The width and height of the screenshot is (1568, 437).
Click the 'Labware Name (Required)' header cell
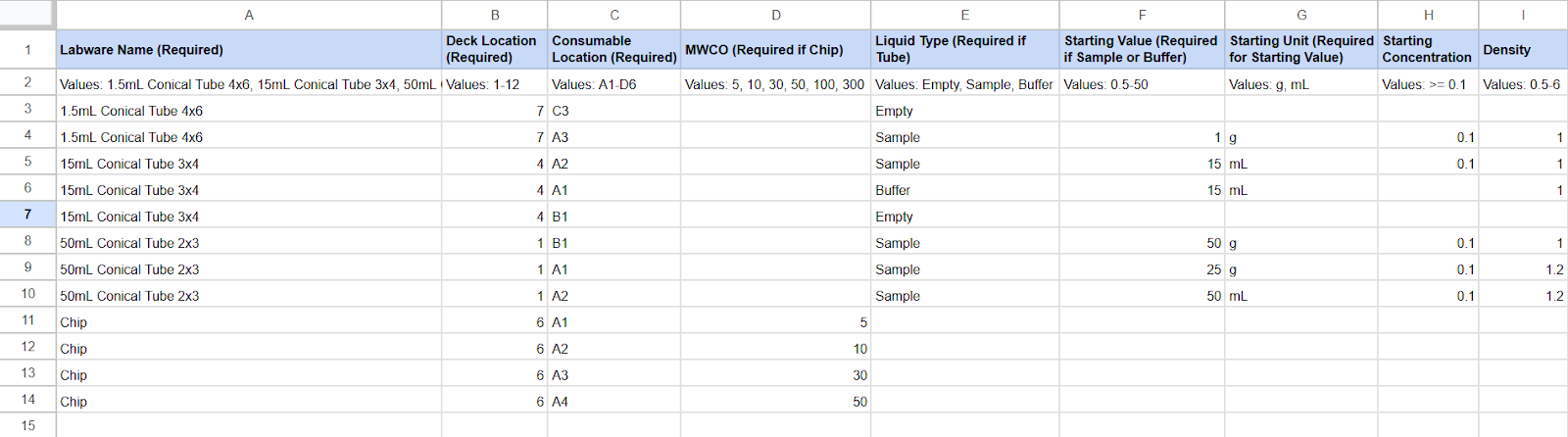click(249, 50)
